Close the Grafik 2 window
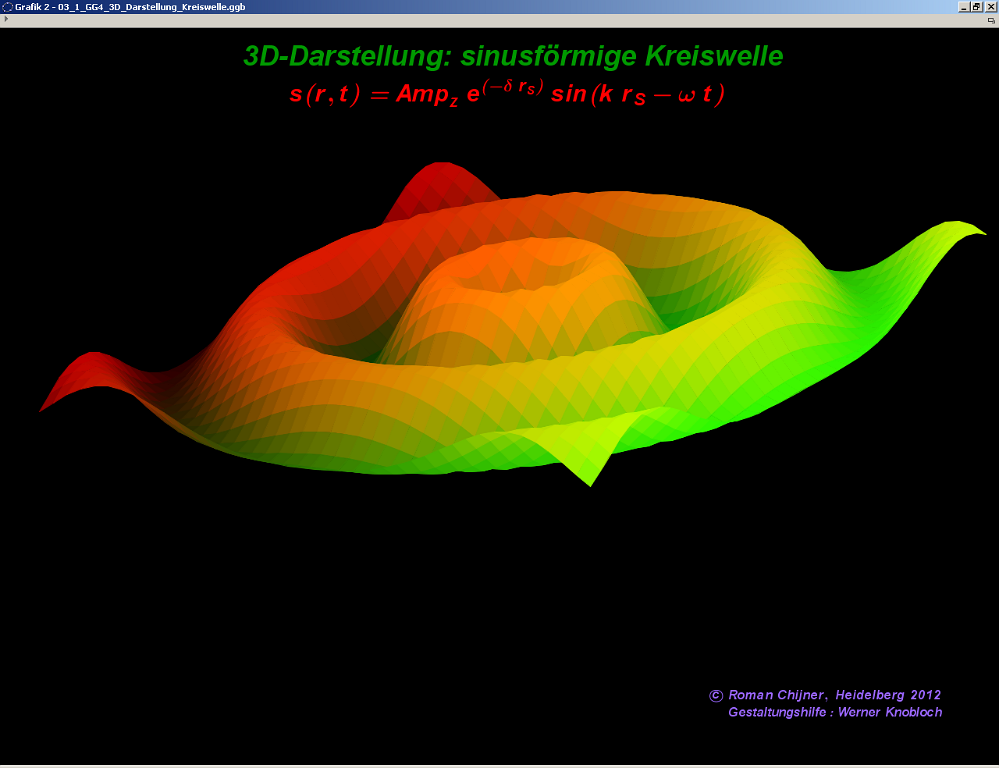Screen dimensions: 999x768 (991, 6)
